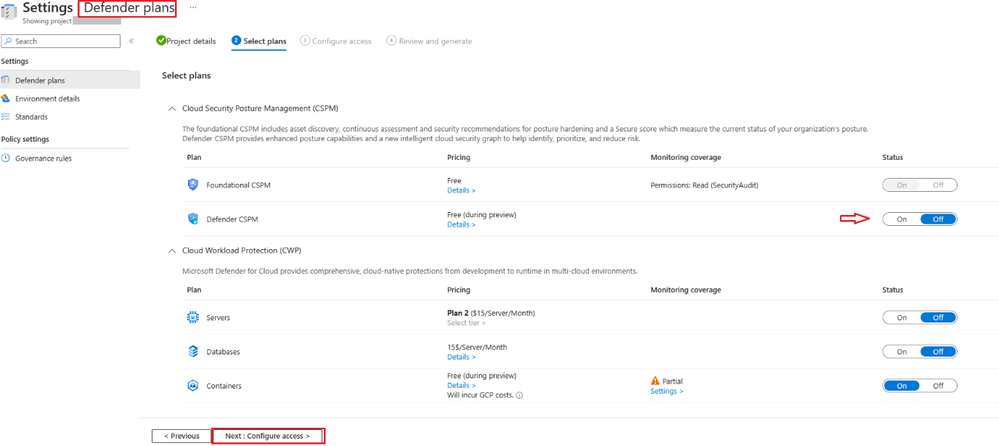This screenshot has width=999, height=446.
Task: Click the Servers plan icon
Action: click(193, 317)
